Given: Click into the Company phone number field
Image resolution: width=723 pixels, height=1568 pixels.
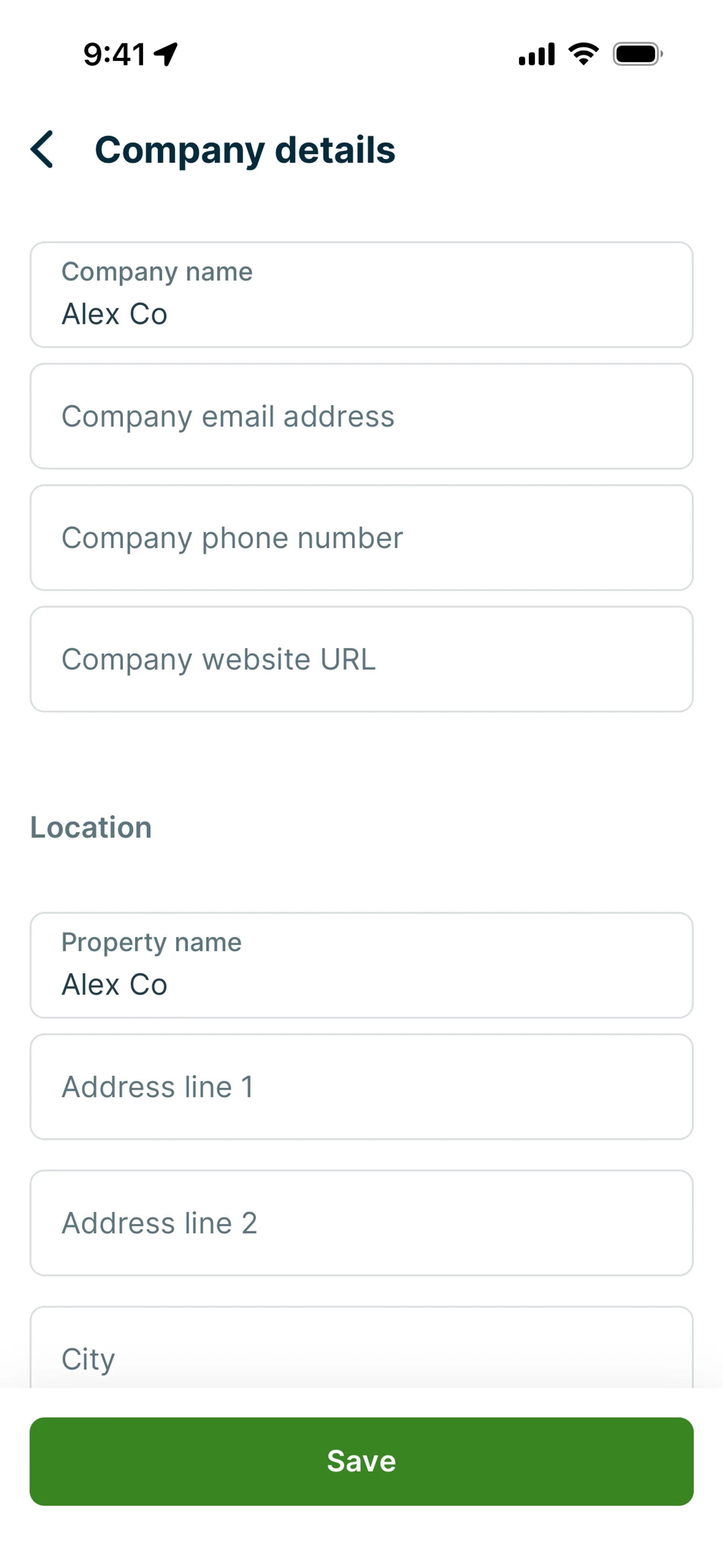Looking at the screenshot, I should tap(361, 538).
